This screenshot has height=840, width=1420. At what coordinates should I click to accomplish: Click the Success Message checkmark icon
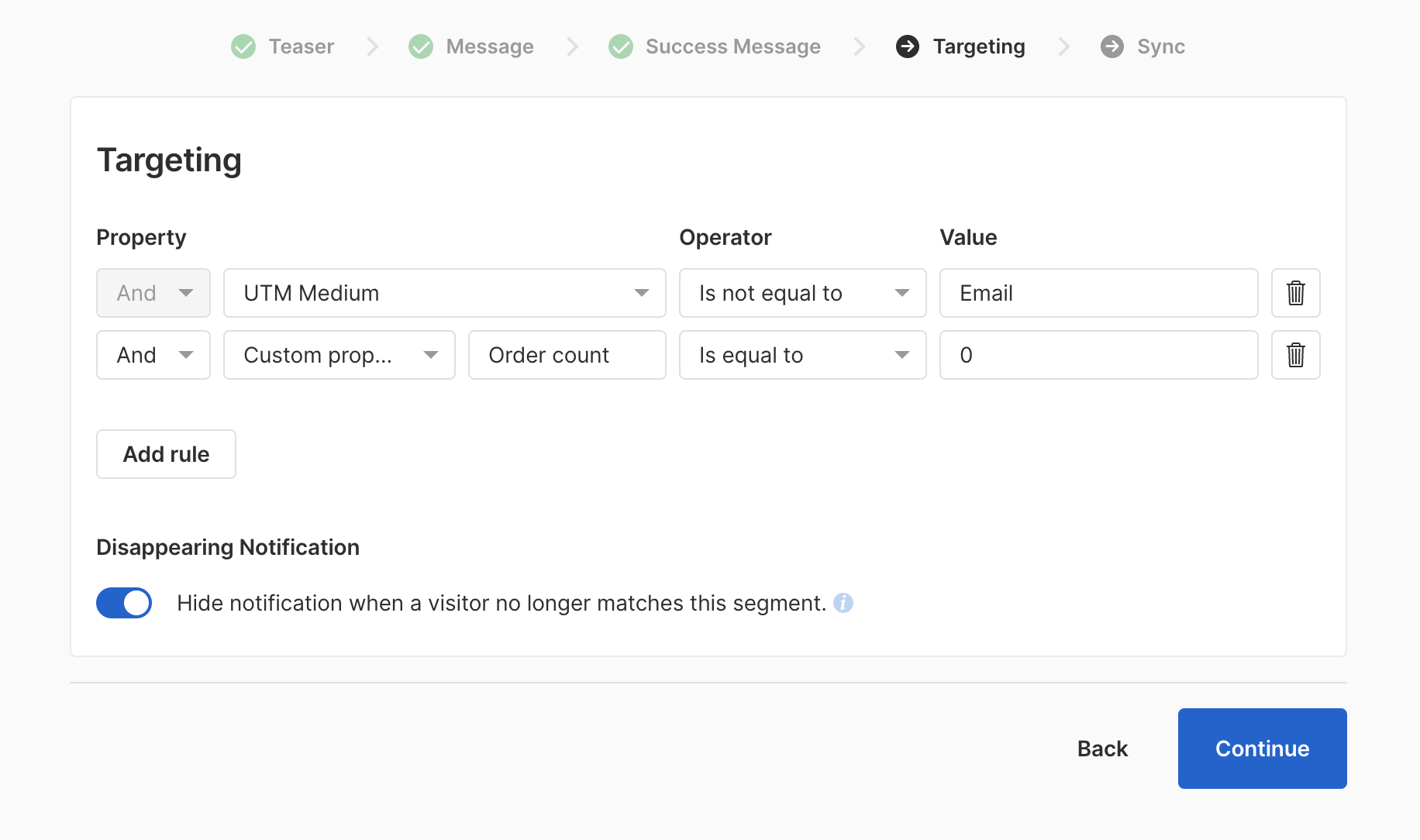click(621, 46)
